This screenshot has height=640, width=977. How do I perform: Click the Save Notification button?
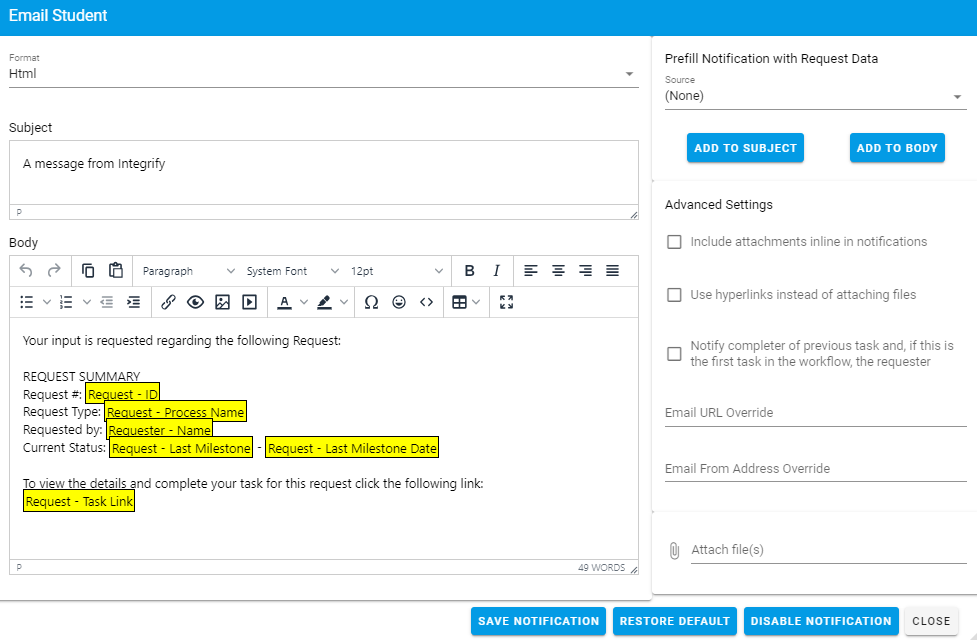point(538,621)
